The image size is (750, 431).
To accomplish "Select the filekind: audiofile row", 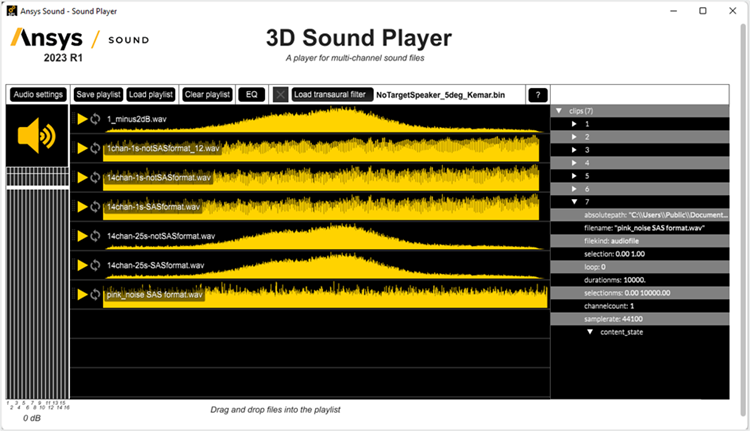I will pyautogui.click(x=640, y=241).
